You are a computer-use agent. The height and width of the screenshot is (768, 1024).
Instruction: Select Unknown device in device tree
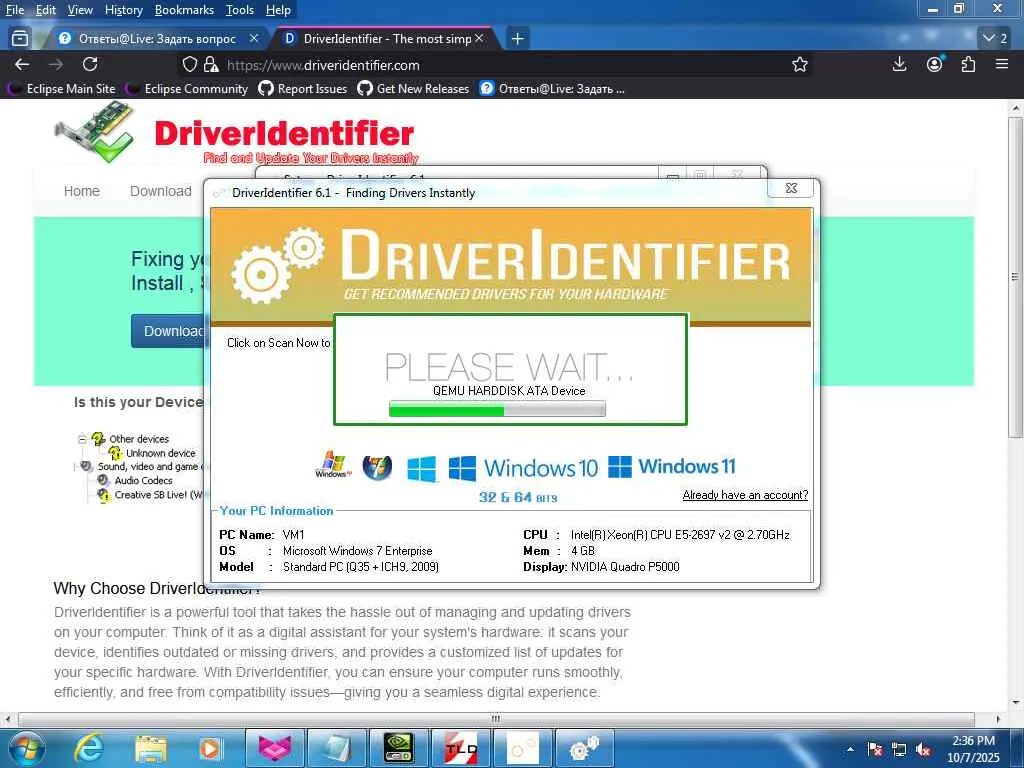[x=161, y=453]
